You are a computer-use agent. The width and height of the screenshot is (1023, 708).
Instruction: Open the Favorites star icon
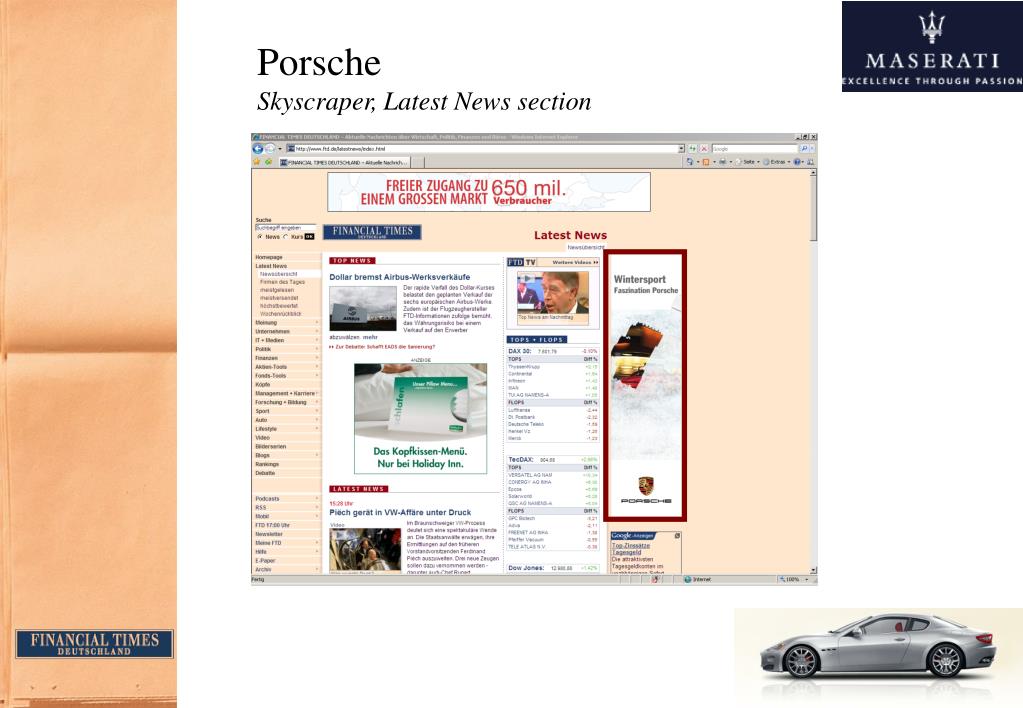[x=257, y=162]
